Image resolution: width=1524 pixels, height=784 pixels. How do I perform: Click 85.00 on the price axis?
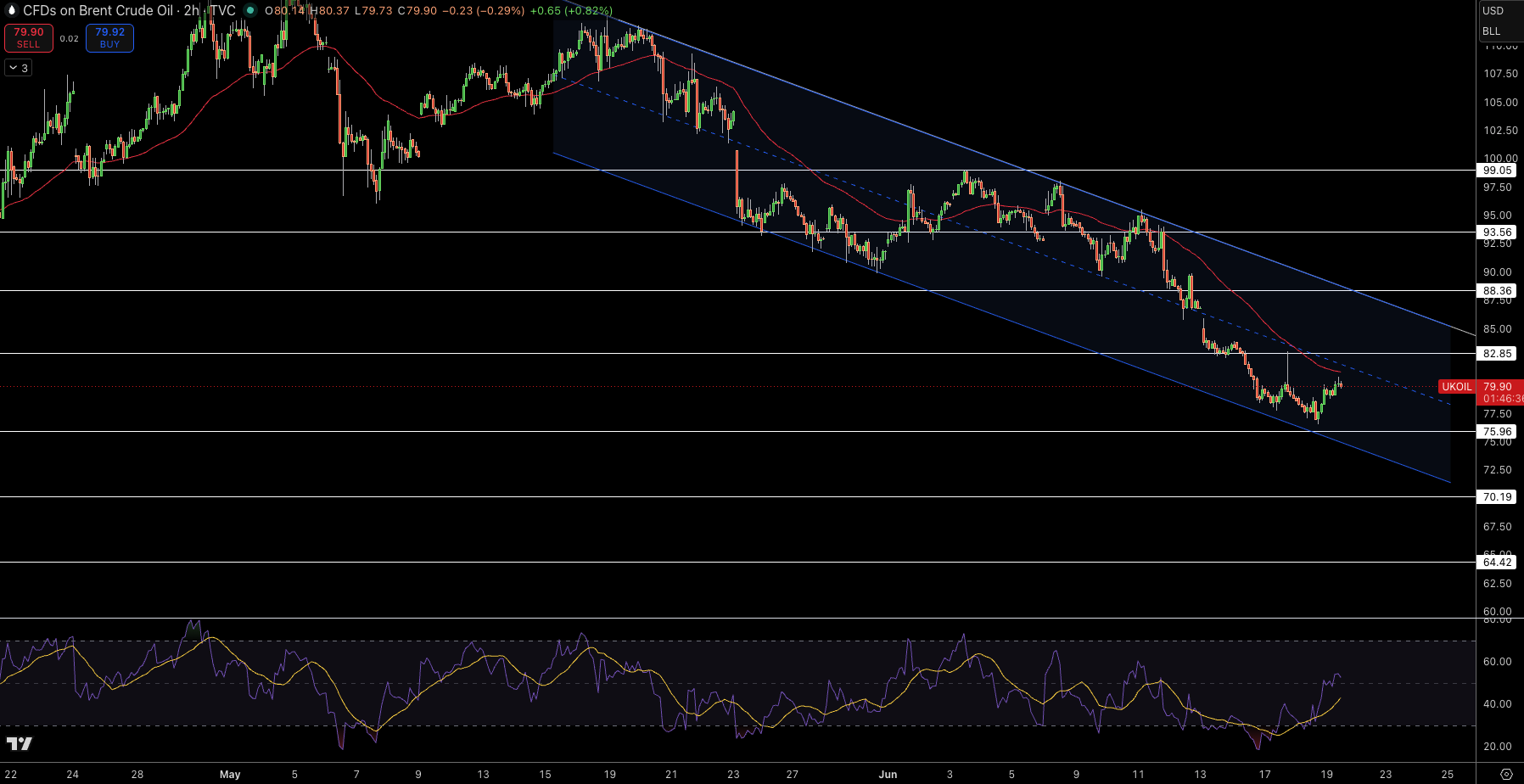(1497, 329)
